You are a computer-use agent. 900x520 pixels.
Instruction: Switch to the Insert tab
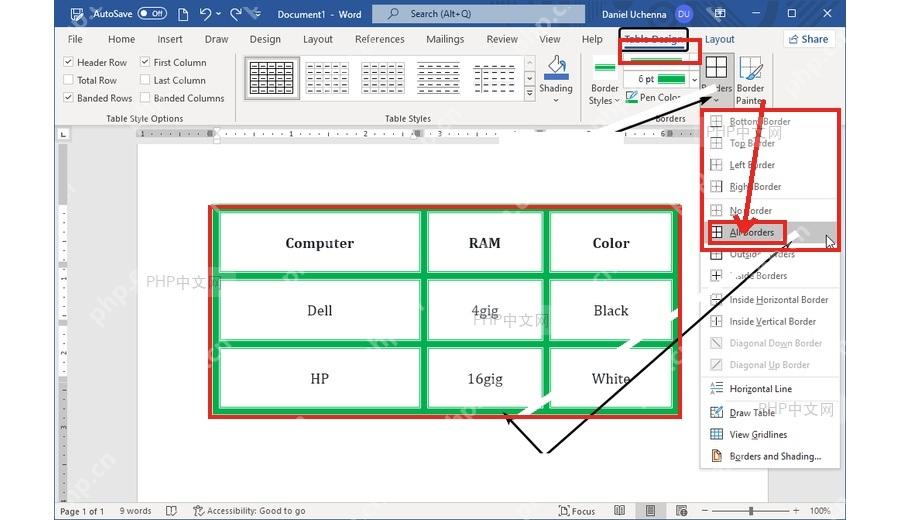pos(170,39)
